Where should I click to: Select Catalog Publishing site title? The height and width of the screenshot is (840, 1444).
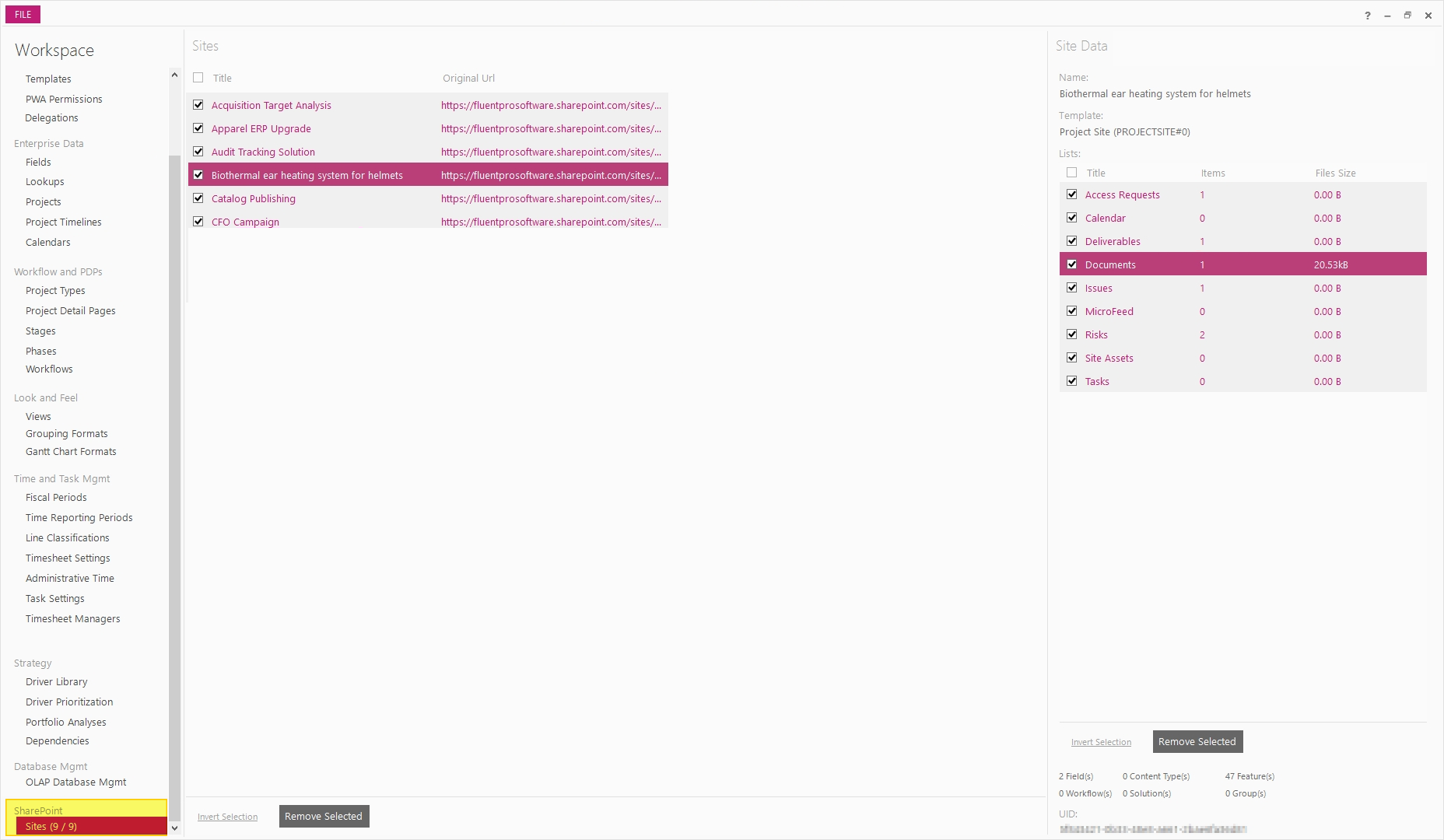(x=254, y=198)
